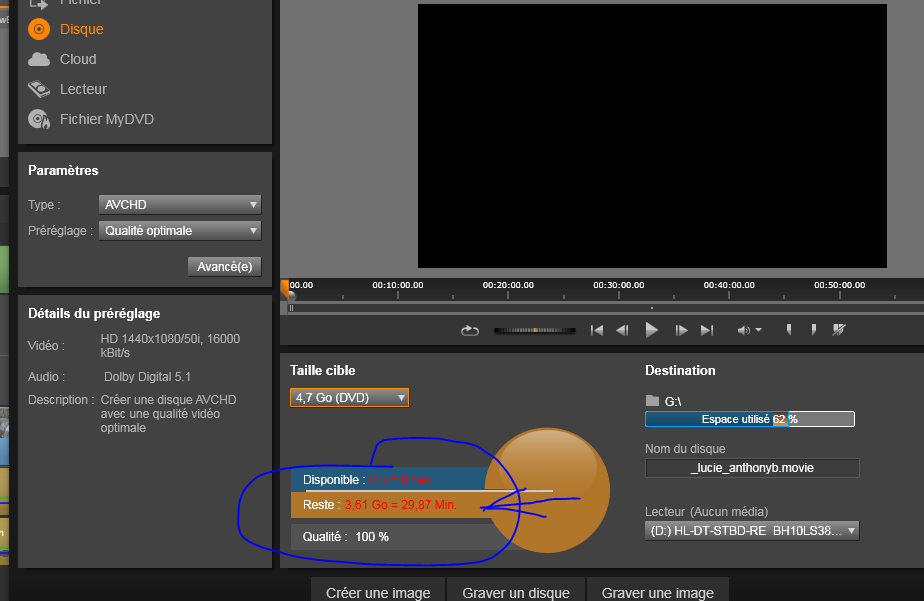Open the Lecteur drive dropdown HL-DT-STBD-RE

753,531
